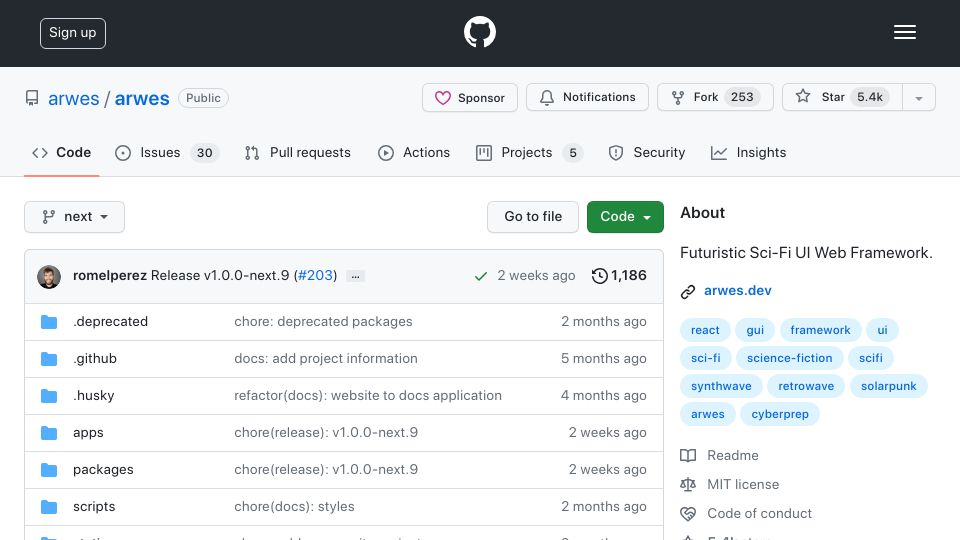The width and height of the screenshot is (960, 540).
Task: Open the arwes owner link
Action: coord(73,99)
